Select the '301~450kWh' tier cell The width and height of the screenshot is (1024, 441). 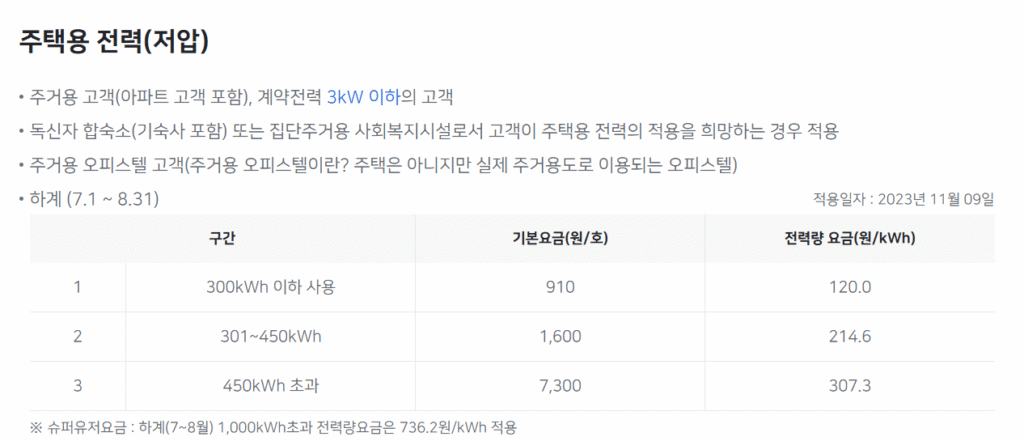click(x=270, y=336)
